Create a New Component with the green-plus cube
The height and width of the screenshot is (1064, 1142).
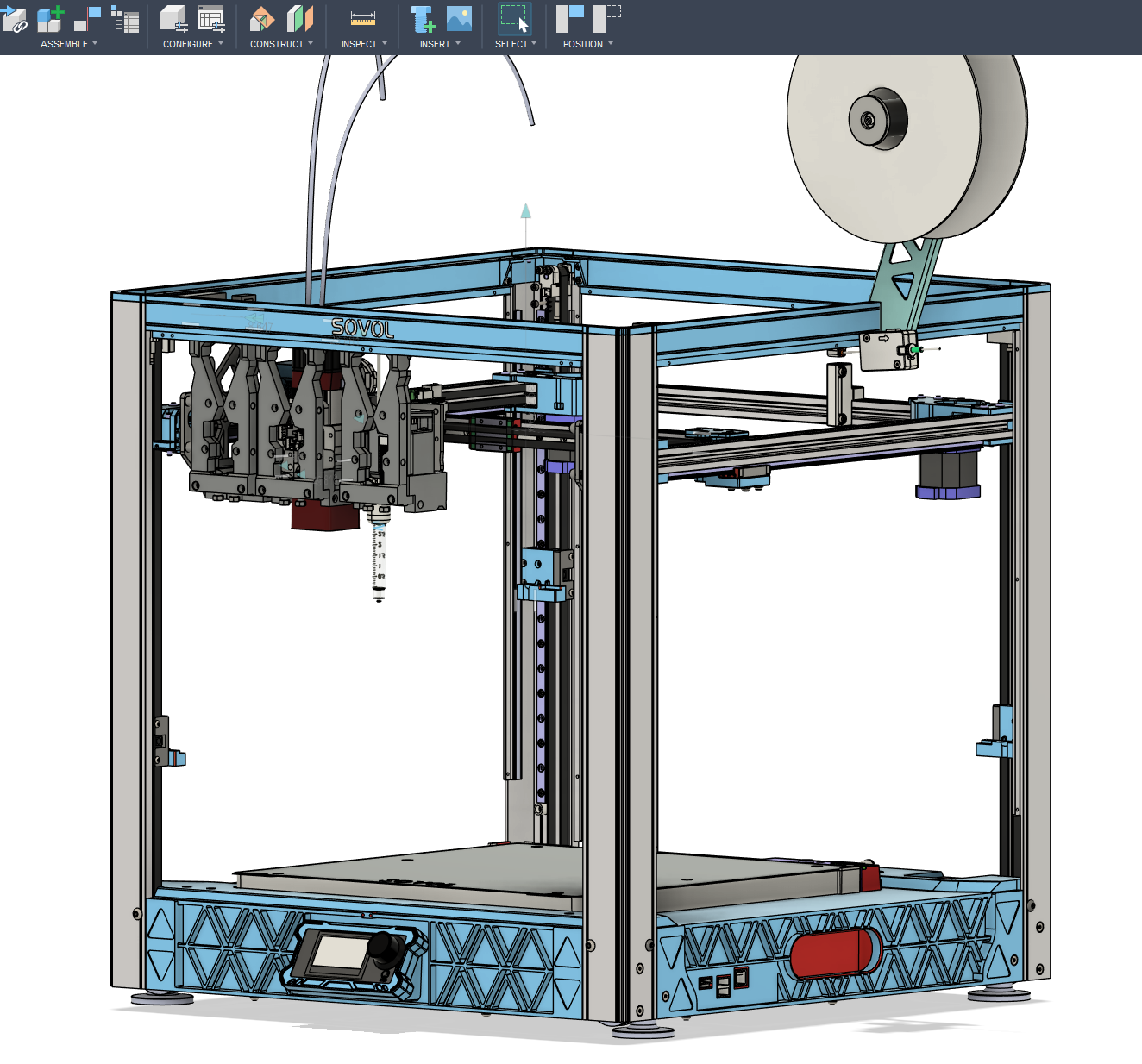pos(51,18)
